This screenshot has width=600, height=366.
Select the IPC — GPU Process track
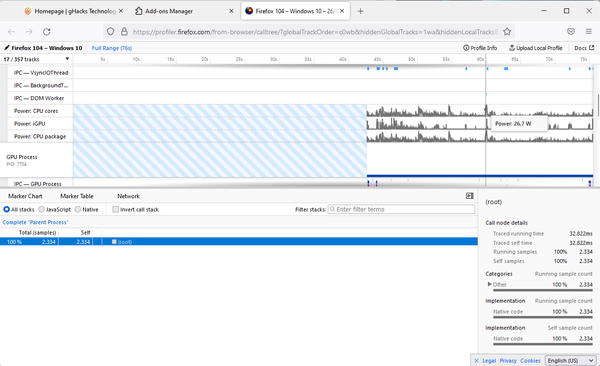(38, 184)
